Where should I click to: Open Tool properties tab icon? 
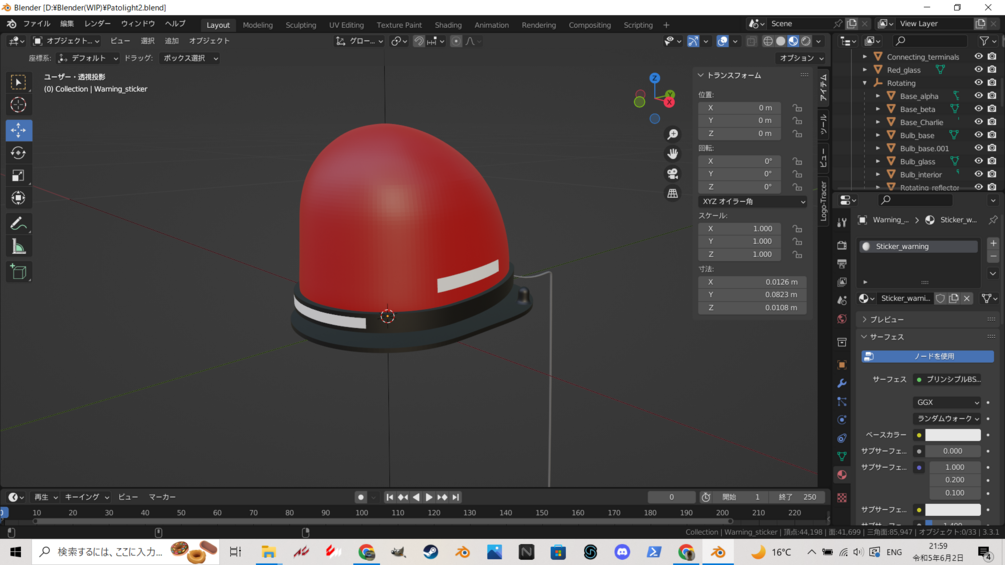[842, 222]
